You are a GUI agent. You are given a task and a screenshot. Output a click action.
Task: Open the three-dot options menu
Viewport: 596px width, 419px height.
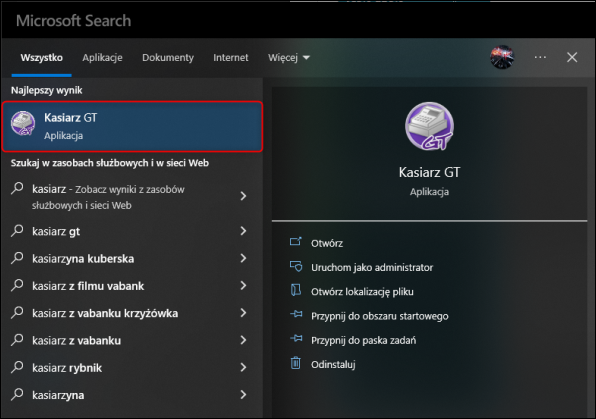(x=540, y=57)
